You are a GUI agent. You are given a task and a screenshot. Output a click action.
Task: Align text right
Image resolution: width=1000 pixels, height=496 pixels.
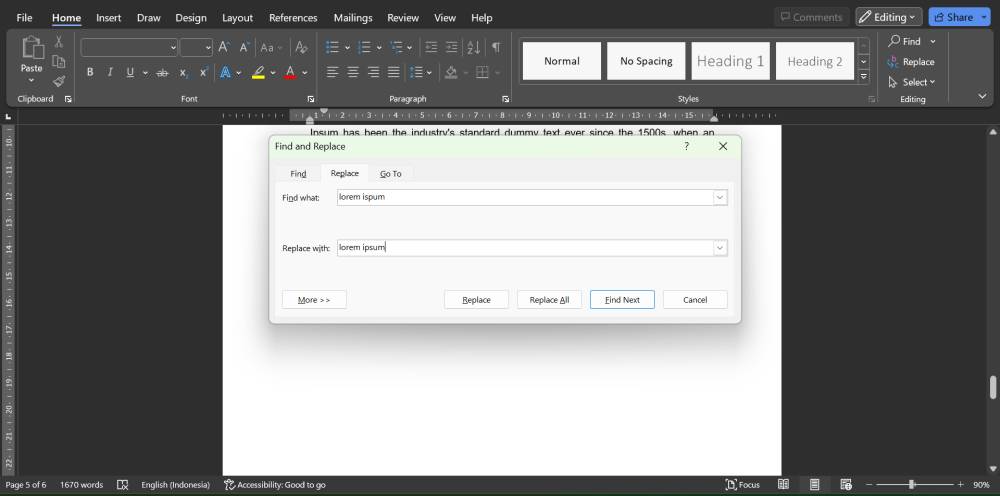[373, 73]
